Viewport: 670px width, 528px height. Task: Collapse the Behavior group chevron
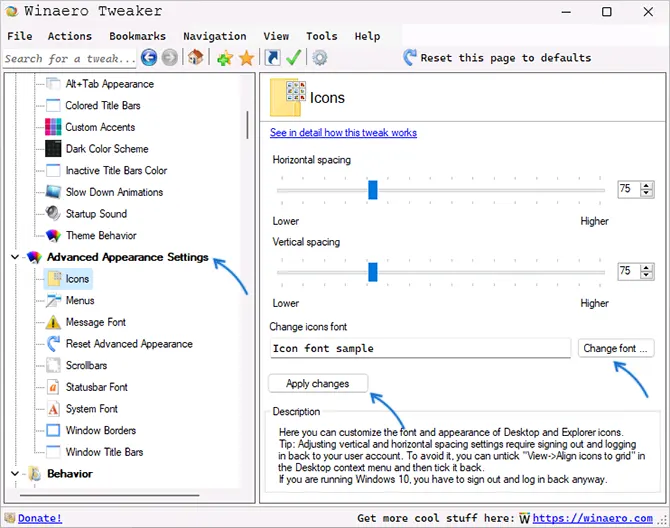tap(15, 473)
